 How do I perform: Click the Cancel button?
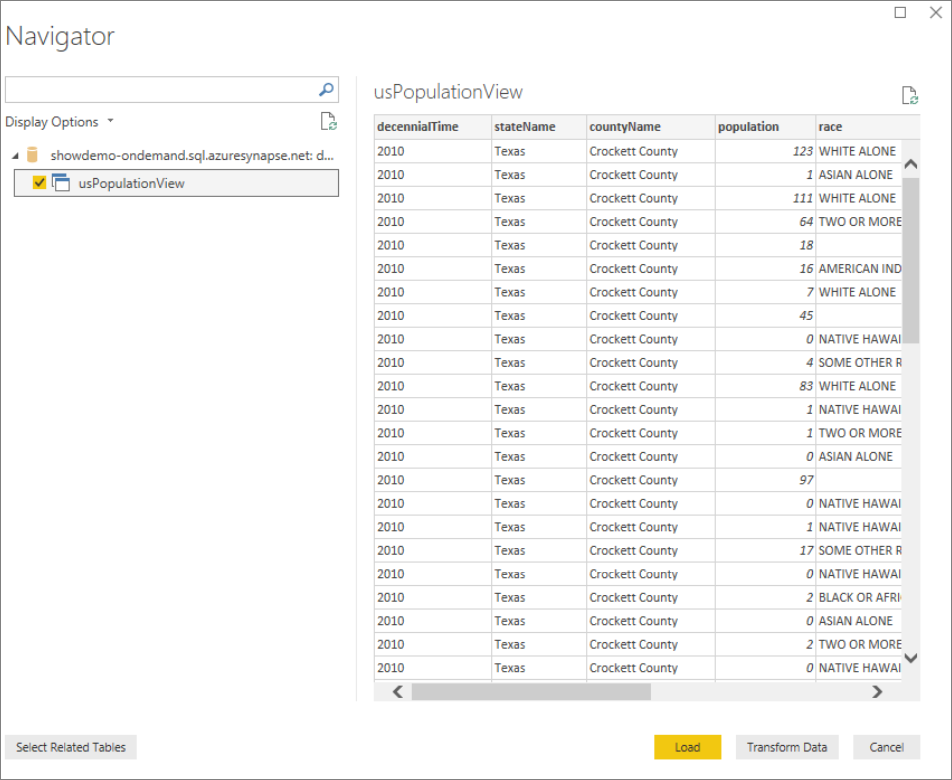886,747
